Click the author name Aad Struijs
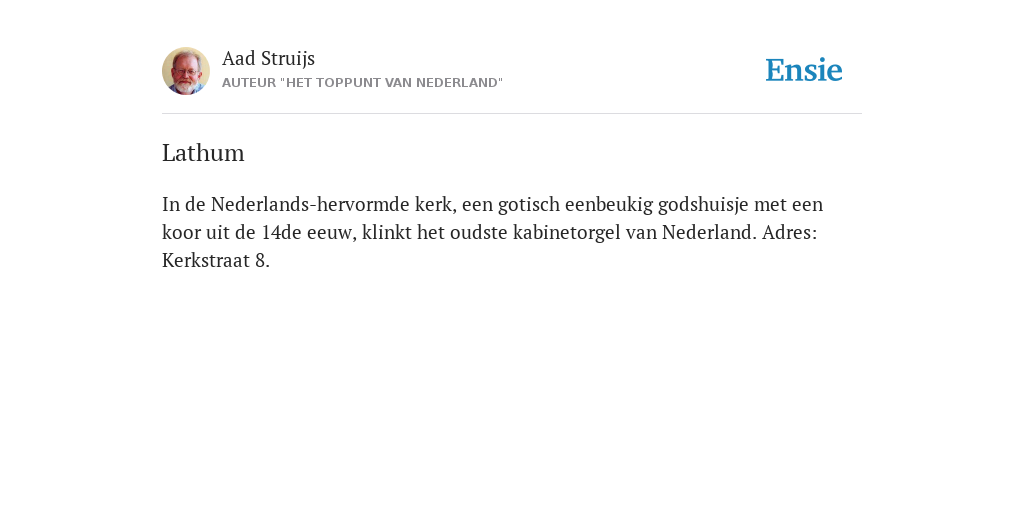The height and width of the screenshot is (512, 1024). [x=268, y=59]
